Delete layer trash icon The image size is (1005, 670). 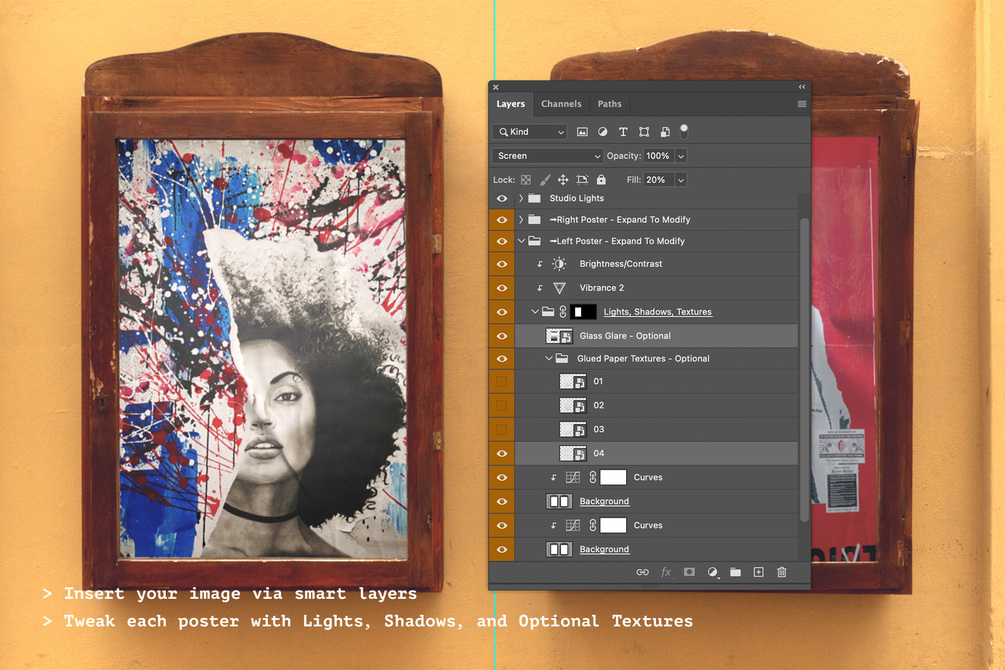coord(781,572)
